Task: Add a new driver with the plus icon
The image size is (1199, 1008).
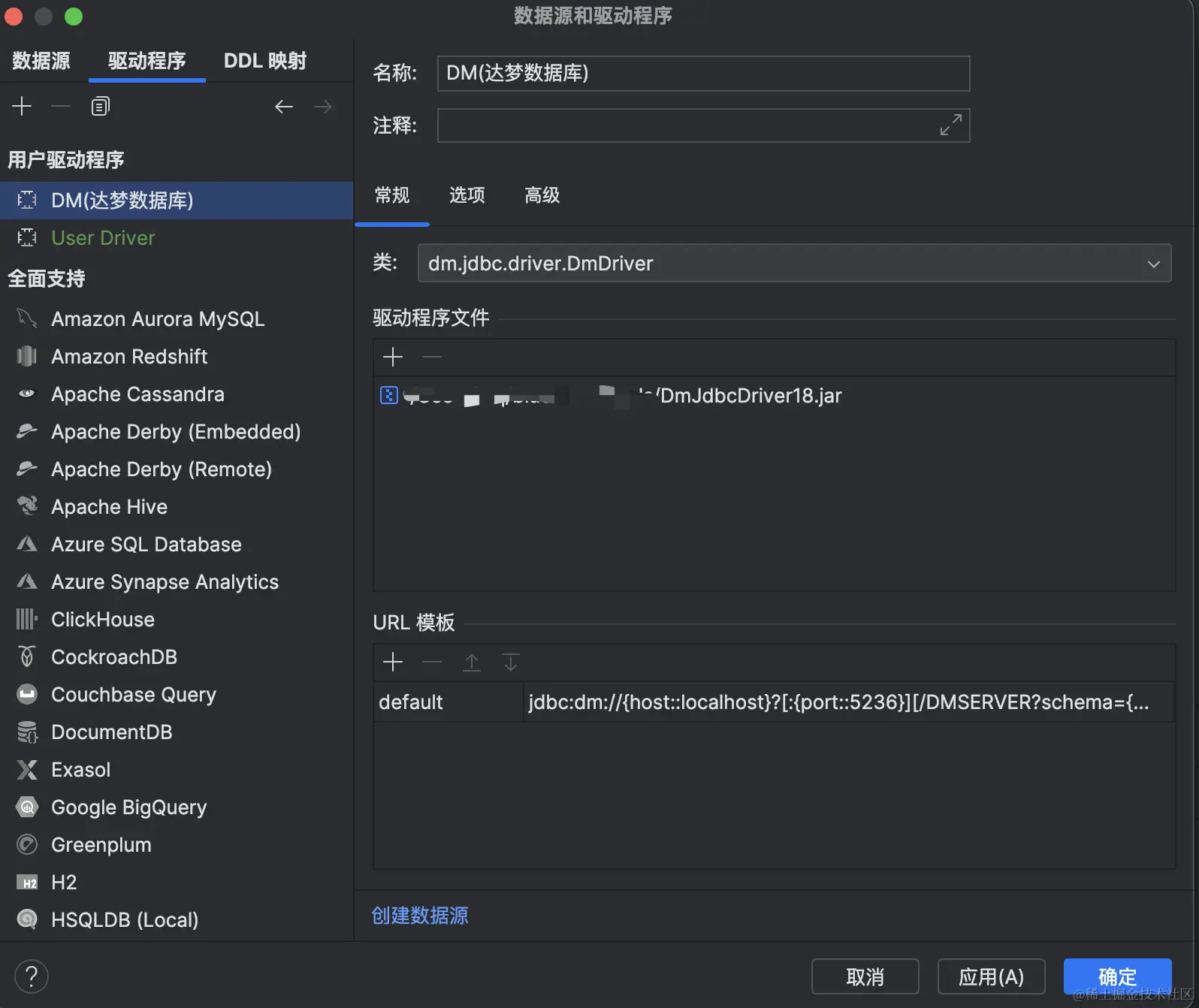Action: (22, 107)
